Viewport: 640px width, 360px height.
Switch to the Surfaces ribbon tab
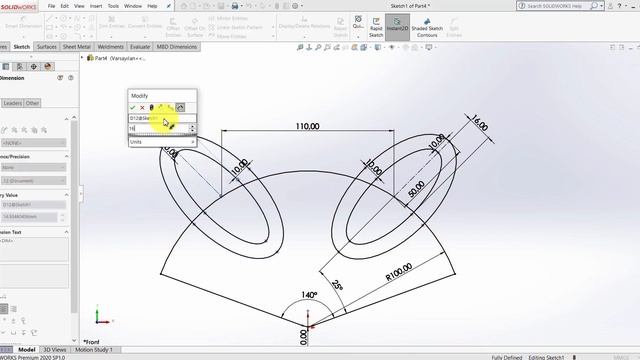click(47, 47)
